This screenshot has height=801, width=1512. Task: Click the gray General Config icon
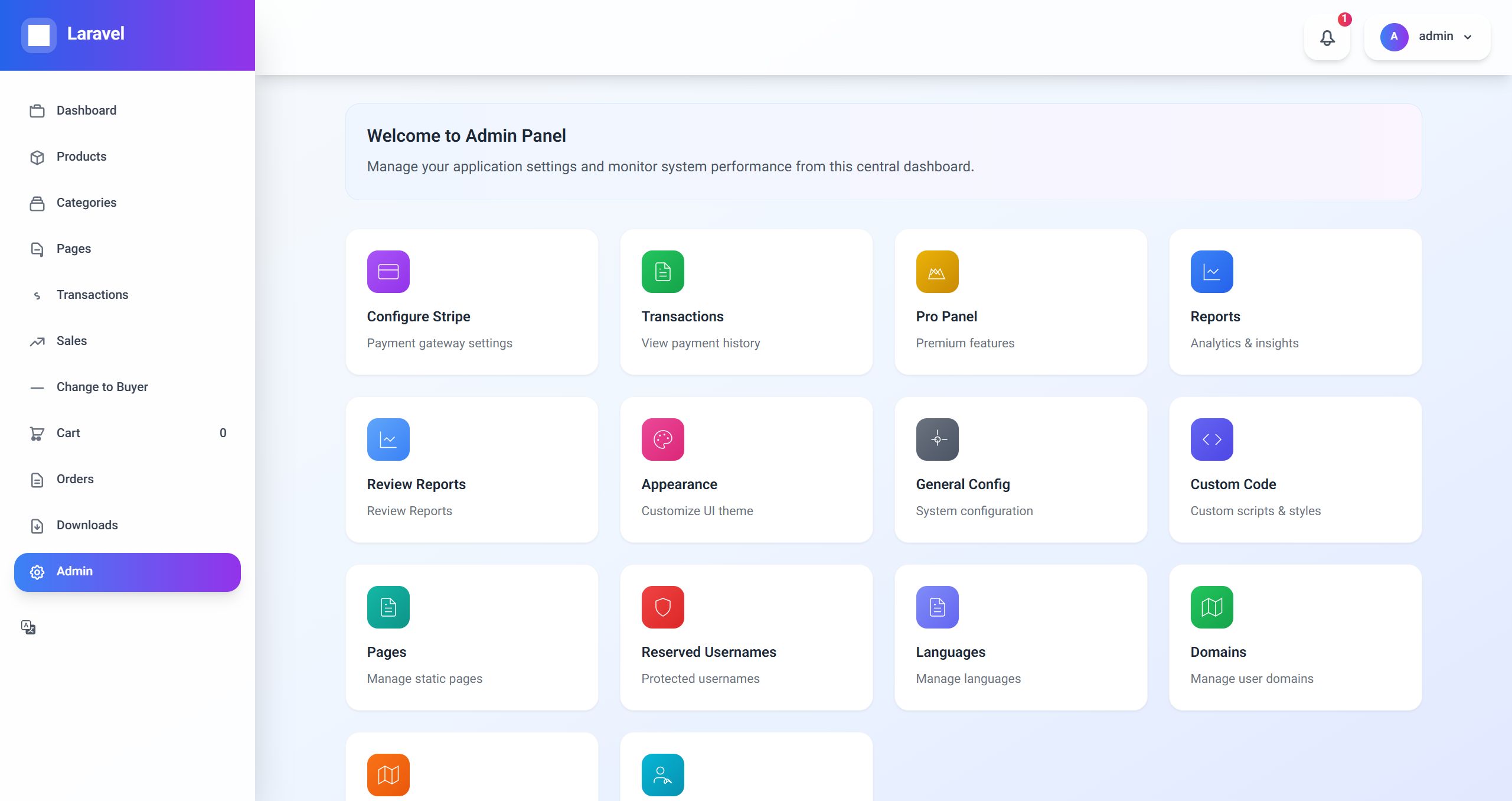tap(937, 439)
